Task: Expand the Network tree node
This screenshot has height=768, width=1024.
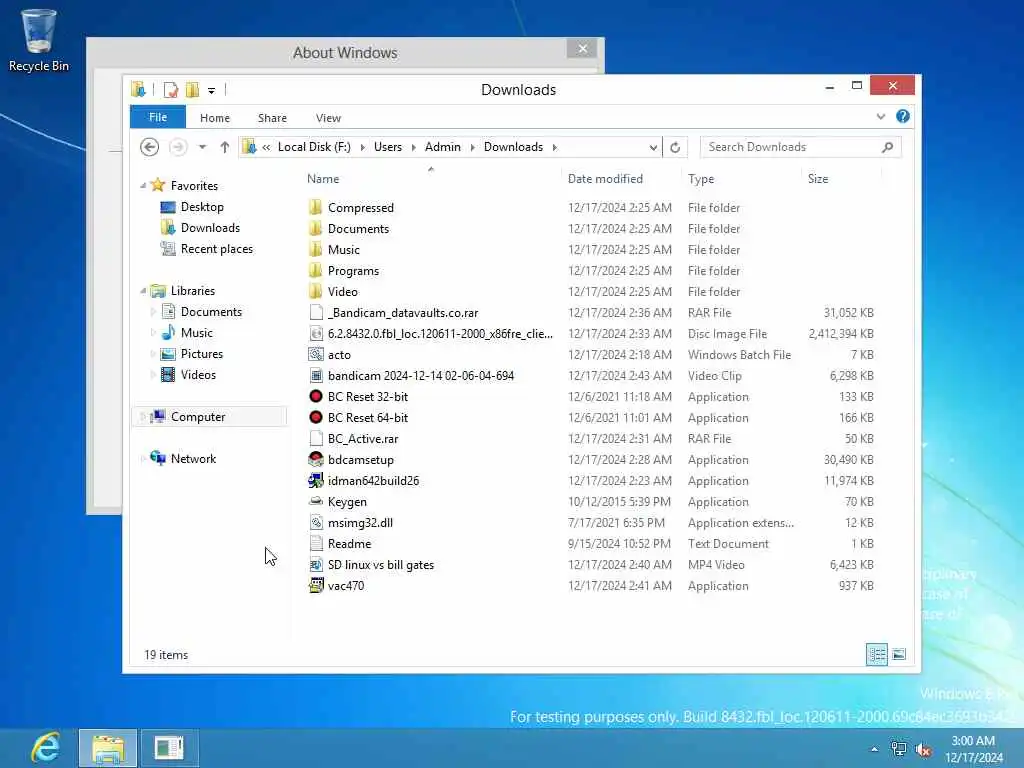Action: click(x=142, y=458)
